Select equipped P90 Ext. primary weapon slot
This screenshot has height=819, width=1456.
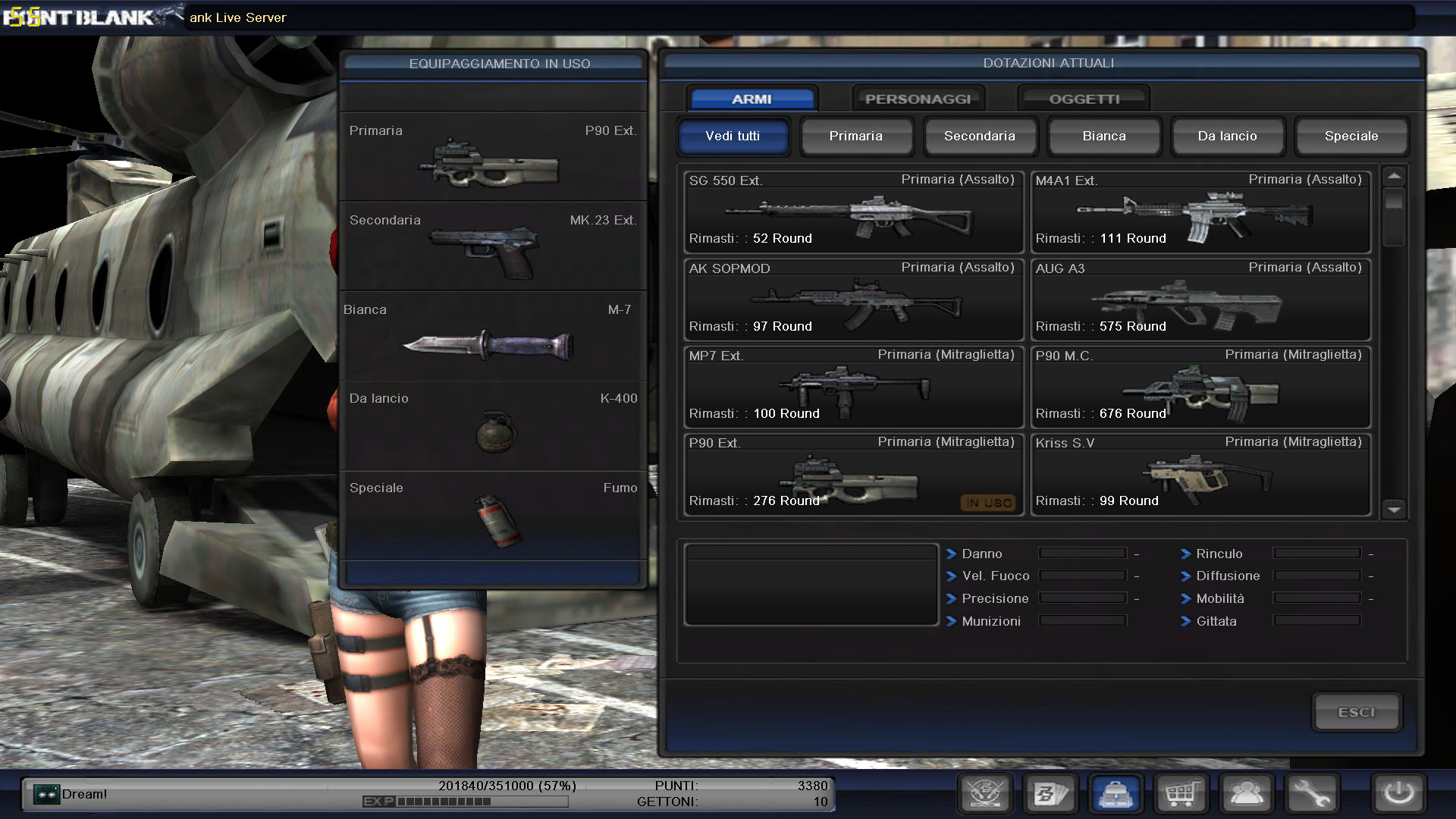(x=493, y=157)
